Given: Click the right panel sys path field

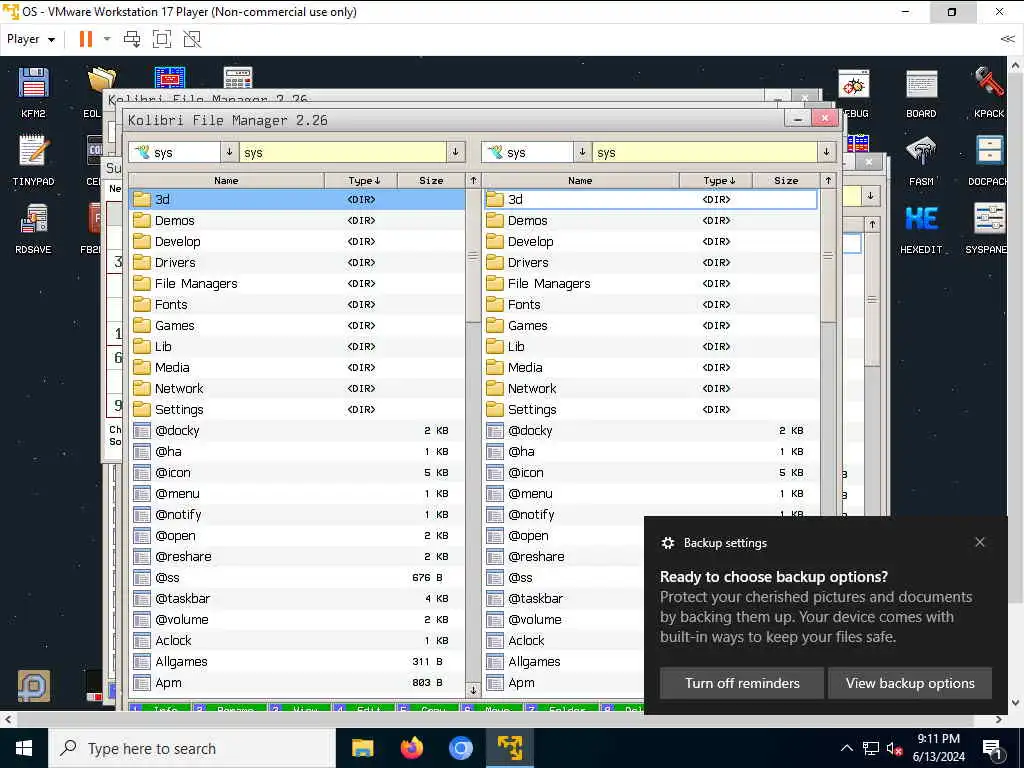Looking at the screenshot, I should tap(705, 152).
